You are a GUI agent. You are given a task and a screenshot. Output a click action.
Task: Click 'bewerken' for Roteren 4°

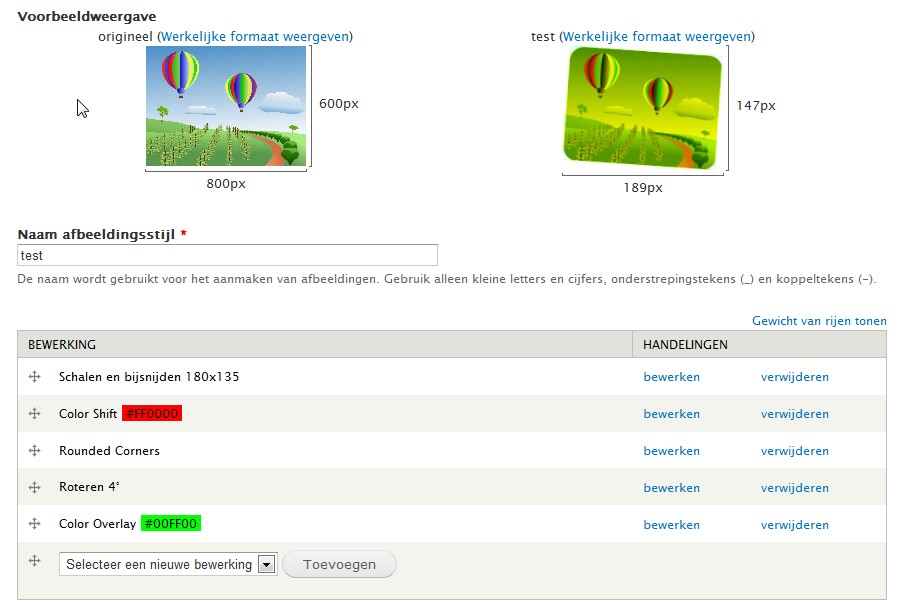(671, 488)
